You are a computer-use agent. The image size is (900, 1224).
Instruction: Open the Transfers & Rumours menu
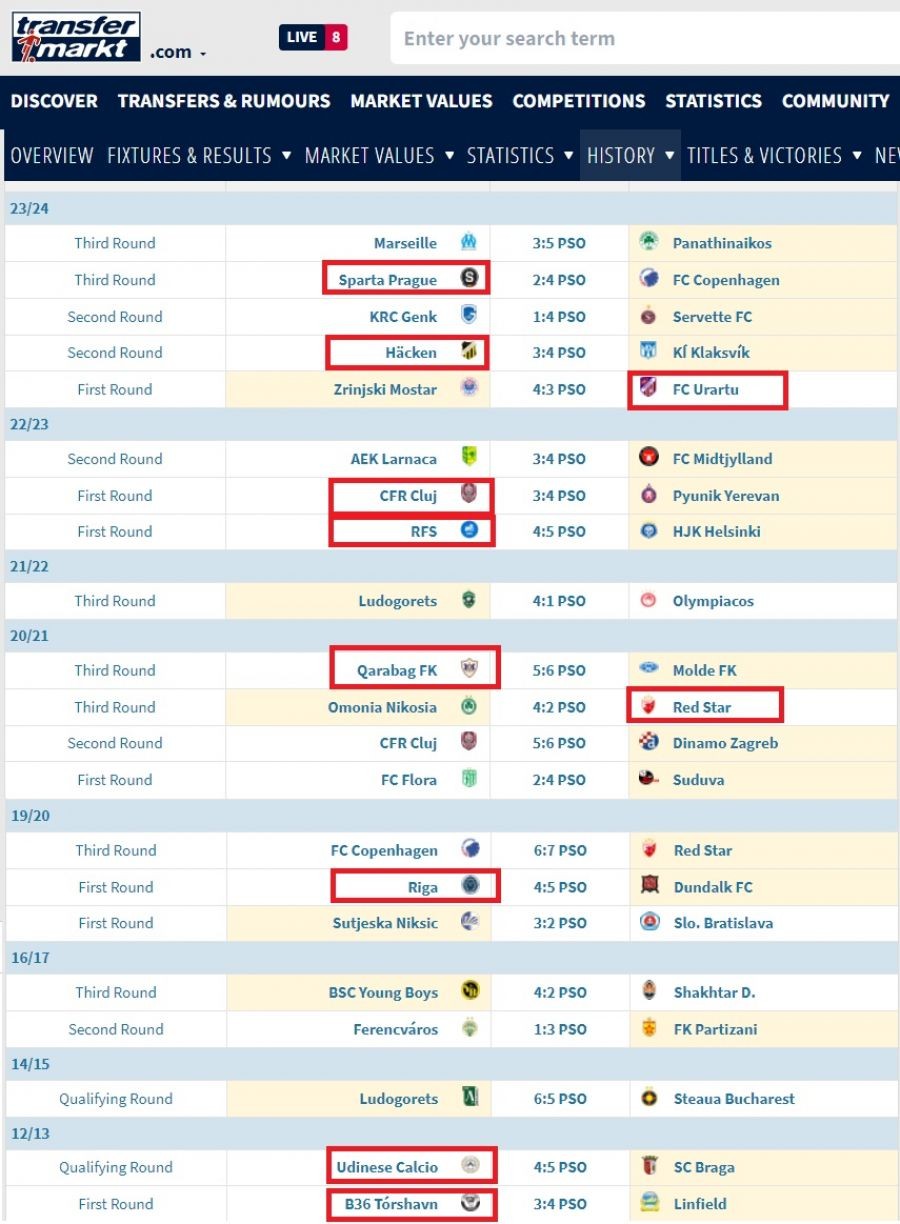224,101
